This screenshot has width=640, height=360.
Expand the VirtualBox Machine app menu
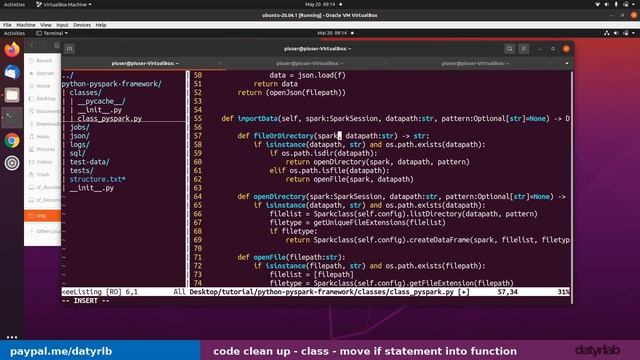click(x=64, y=4)
